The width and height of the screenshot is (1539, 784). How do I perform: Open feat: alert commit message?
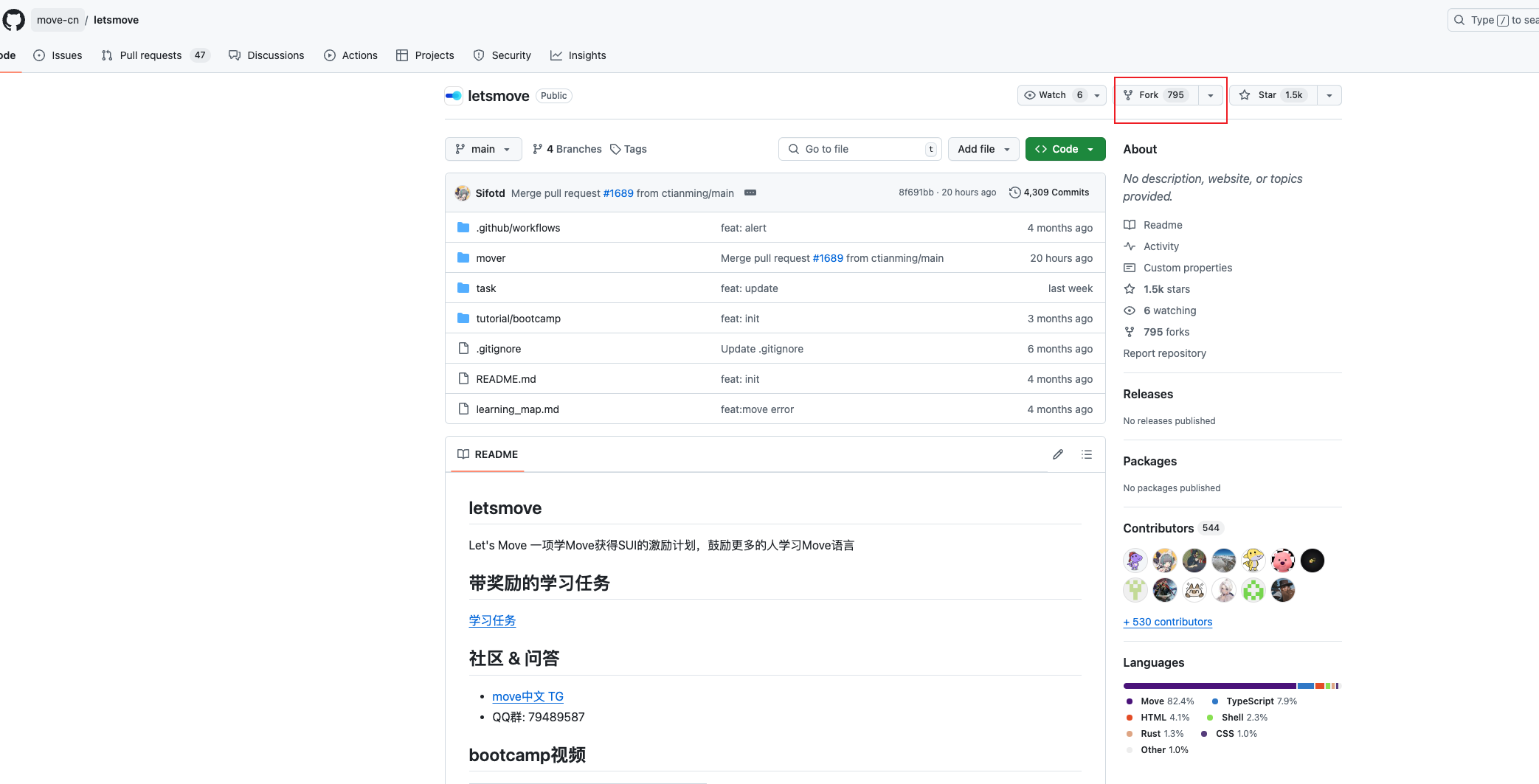click(743, 228)
